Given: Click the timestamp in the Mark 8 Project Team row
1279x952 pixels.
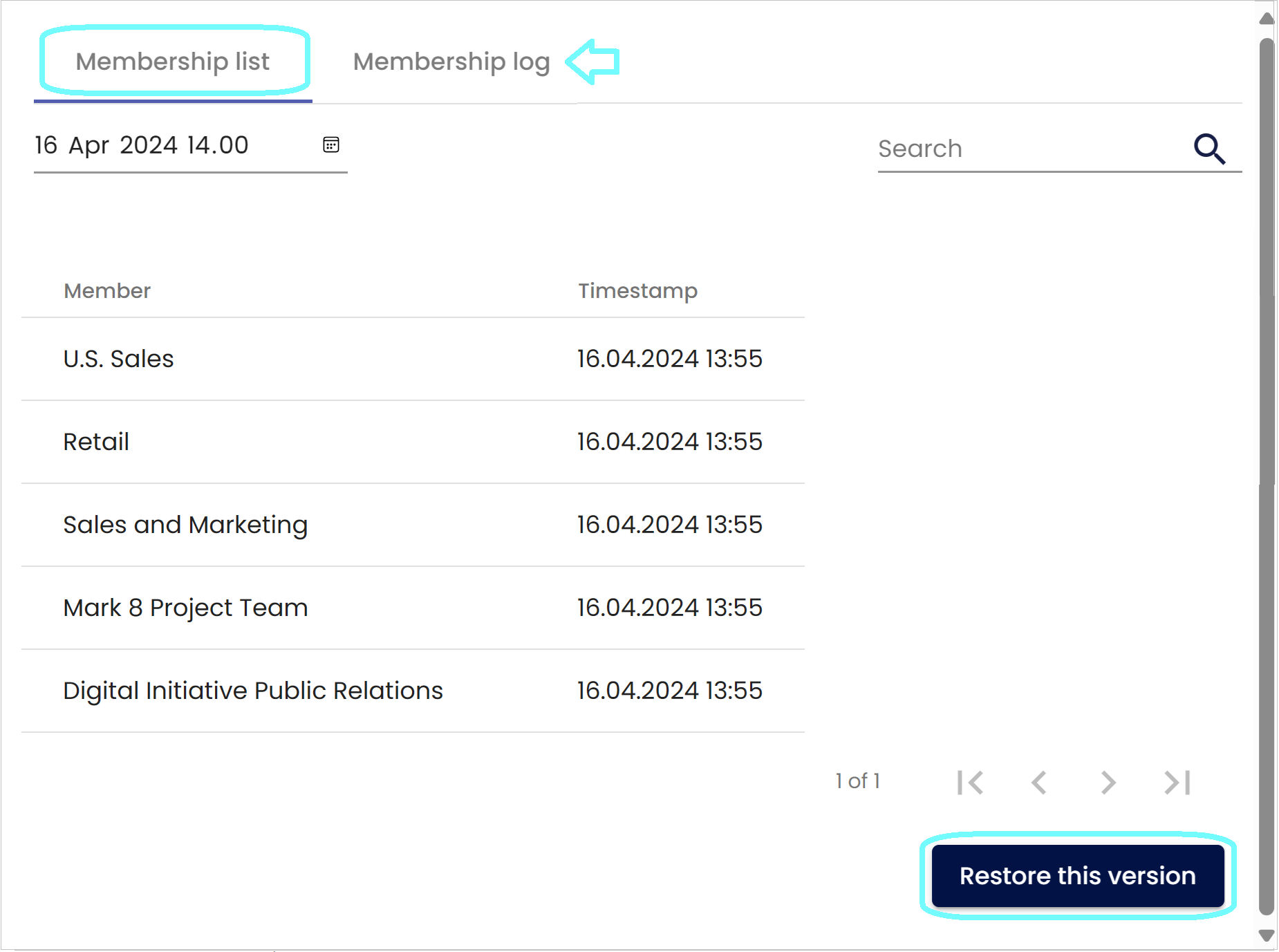Looking at the screenshot, I should (670, 608).
